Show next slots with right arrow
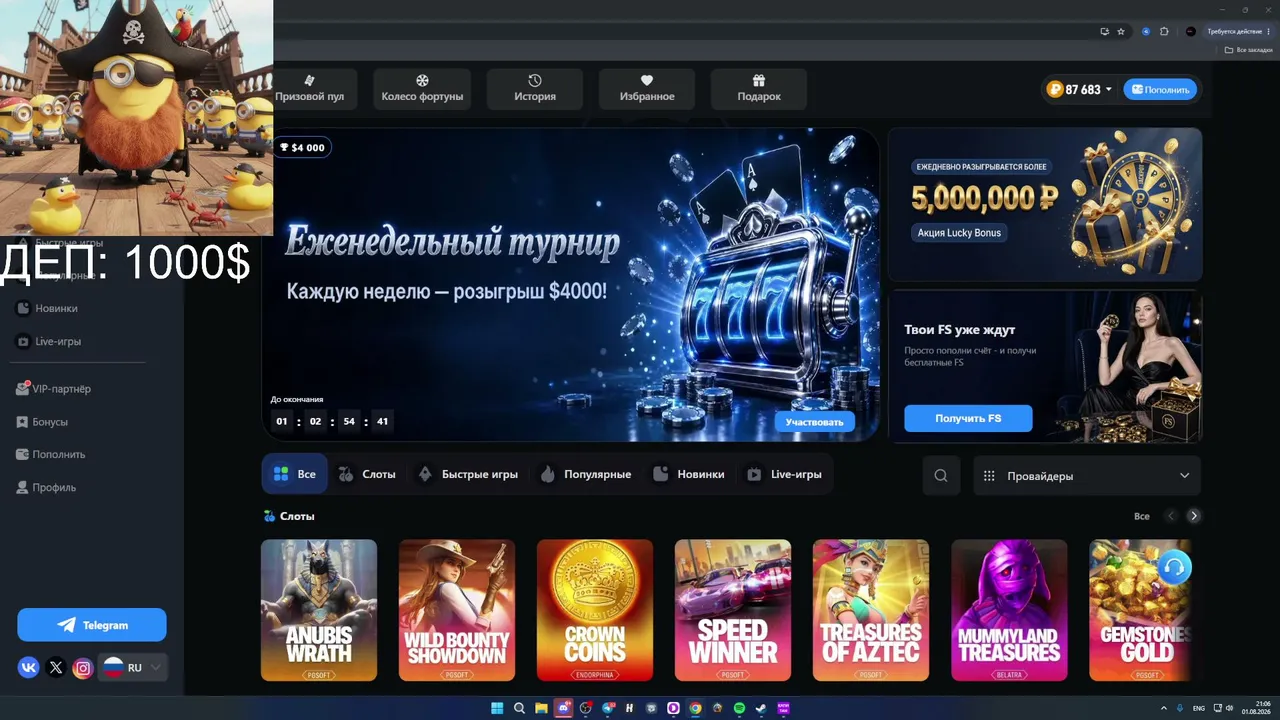This screenshot has width=1280, height=720. [1193, 516]
